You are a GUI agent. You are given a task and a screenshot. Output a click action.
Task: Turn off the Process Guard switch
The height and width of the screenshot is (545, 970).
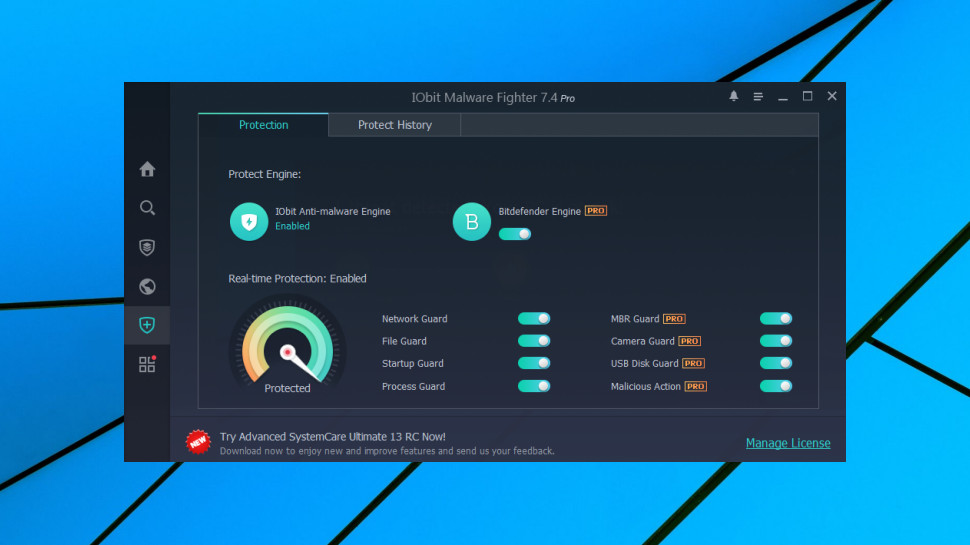[534, 386]
